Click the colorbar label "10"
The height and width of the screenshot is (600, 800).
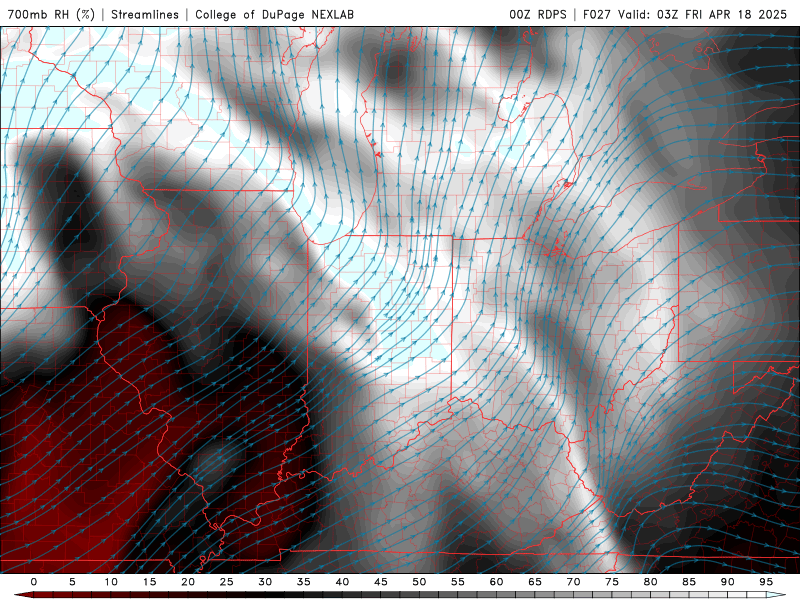(111, 582)
